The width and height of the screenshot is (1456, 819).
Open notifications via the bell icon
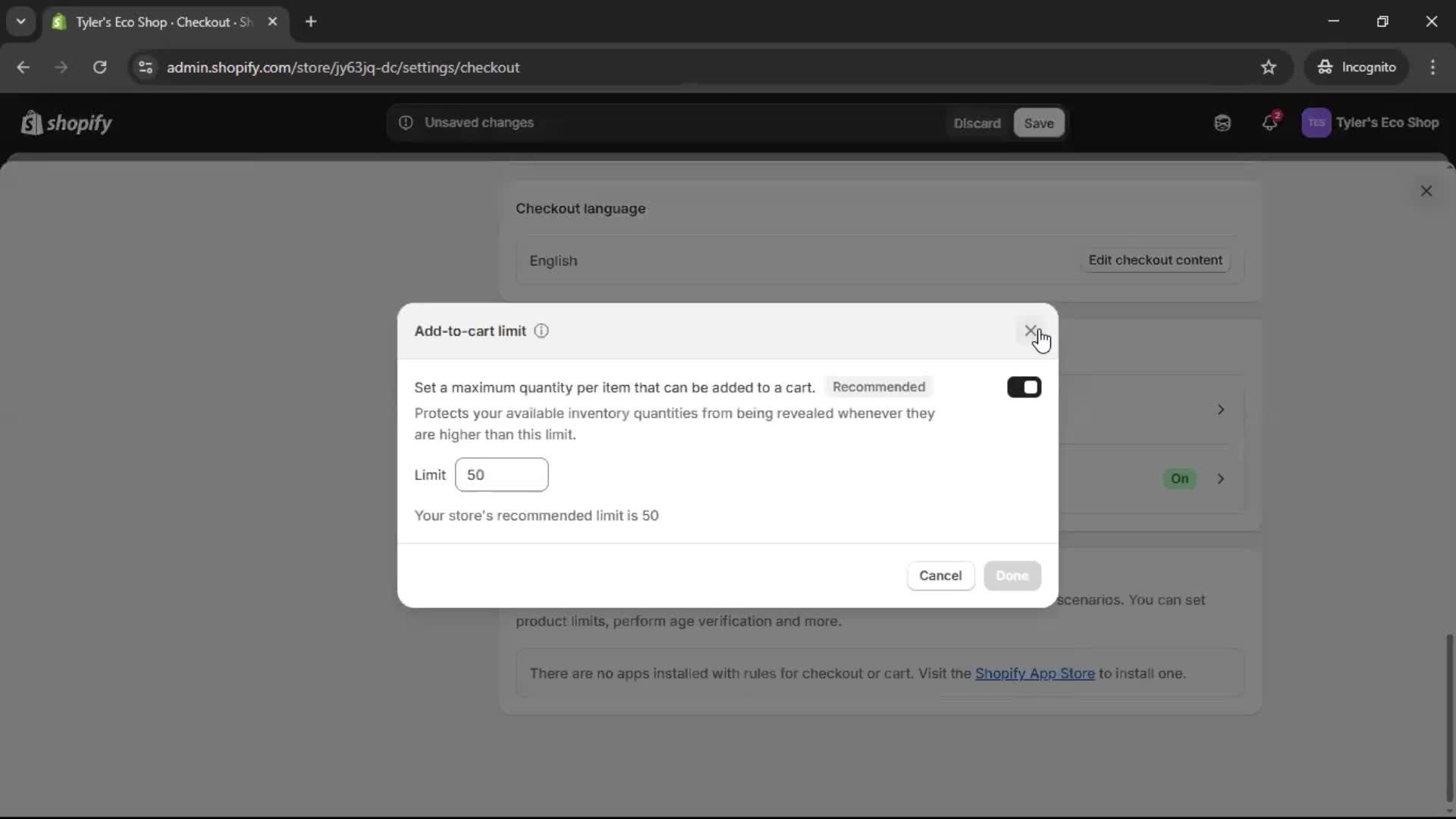coord(1270,122)
